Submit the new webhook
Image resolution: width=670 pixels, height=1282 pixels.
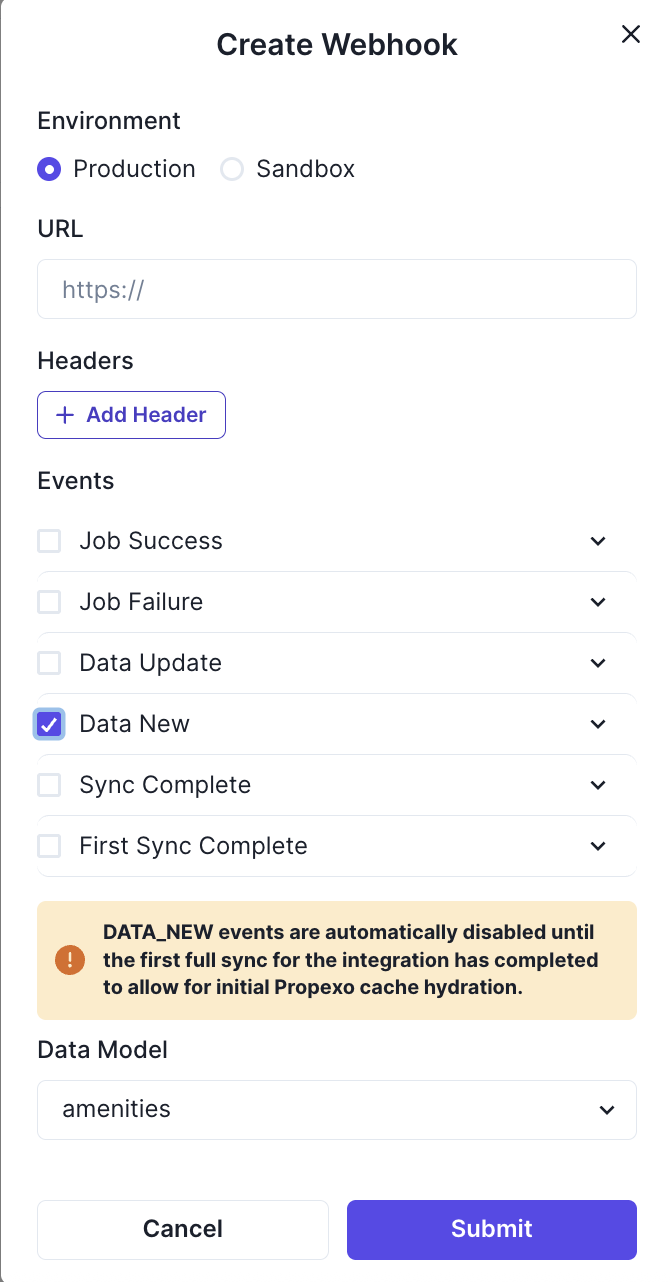pyautogui.click(x=491, y=1229)
